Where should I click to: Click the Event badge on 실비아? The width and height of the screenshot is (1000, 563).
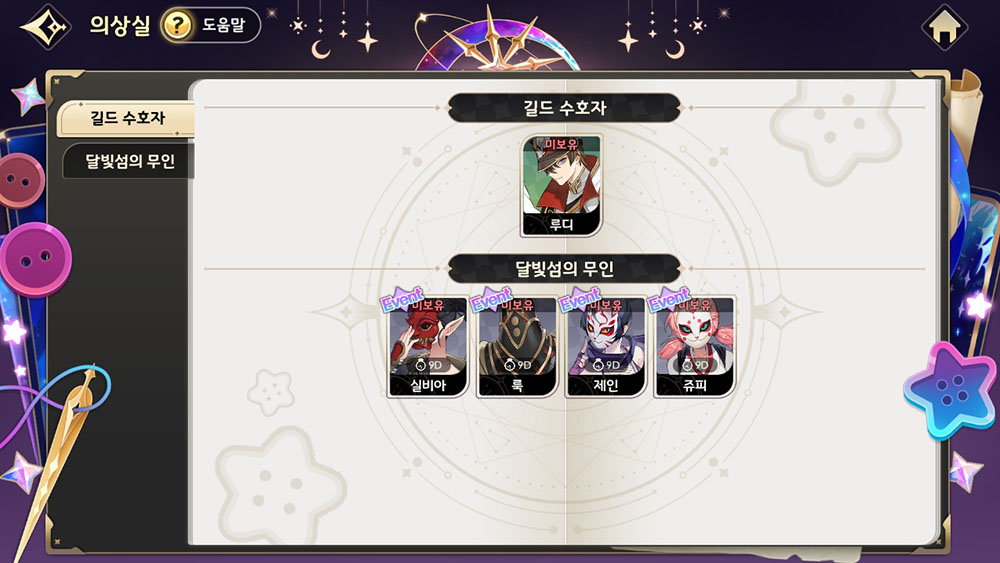[x=402, y=299]
